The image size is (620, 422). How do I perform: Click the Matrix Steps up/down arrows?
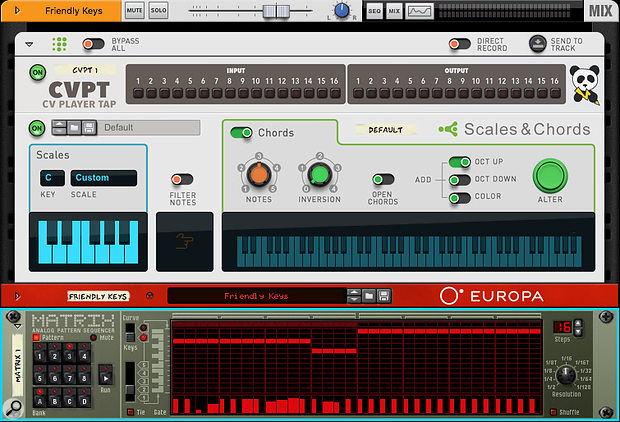point(578,327)
